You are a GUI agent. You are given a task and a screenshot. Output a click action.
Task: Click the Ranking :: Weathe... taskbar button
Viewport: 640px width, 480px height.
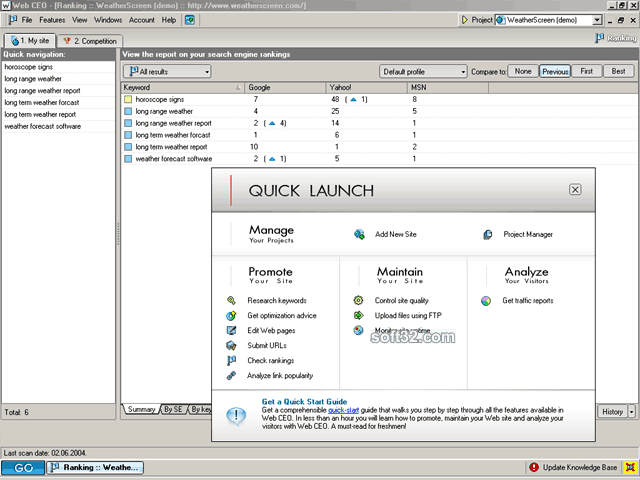point(95,467)
